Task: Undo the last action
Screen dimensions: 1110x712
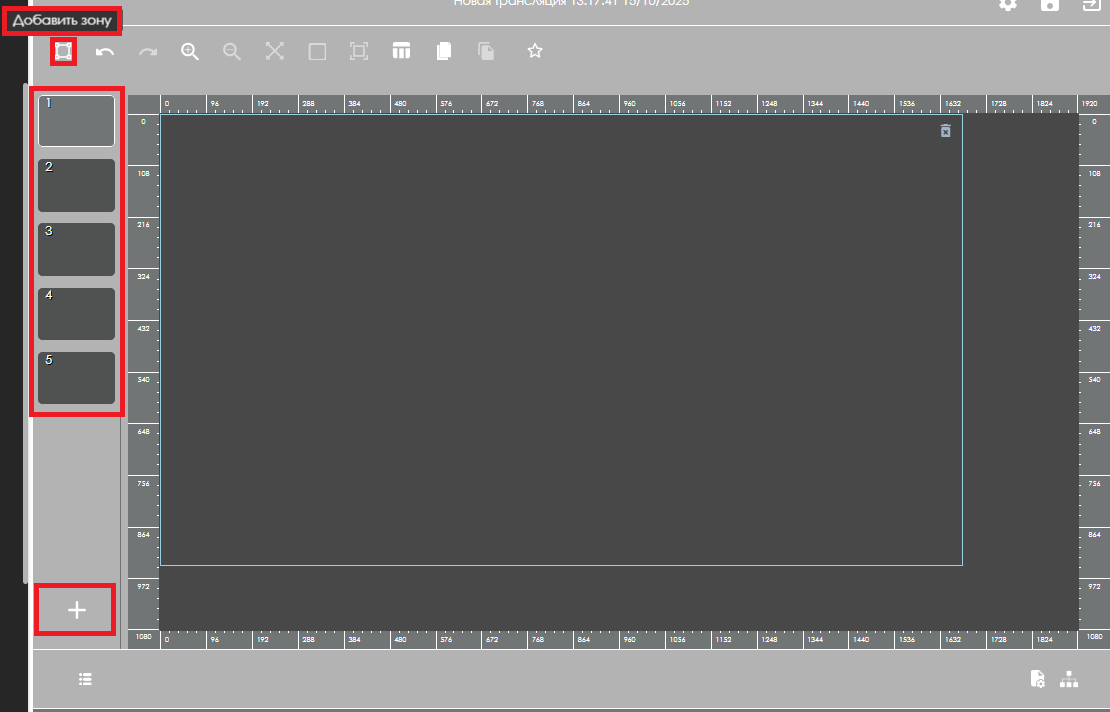Action: 105,51
